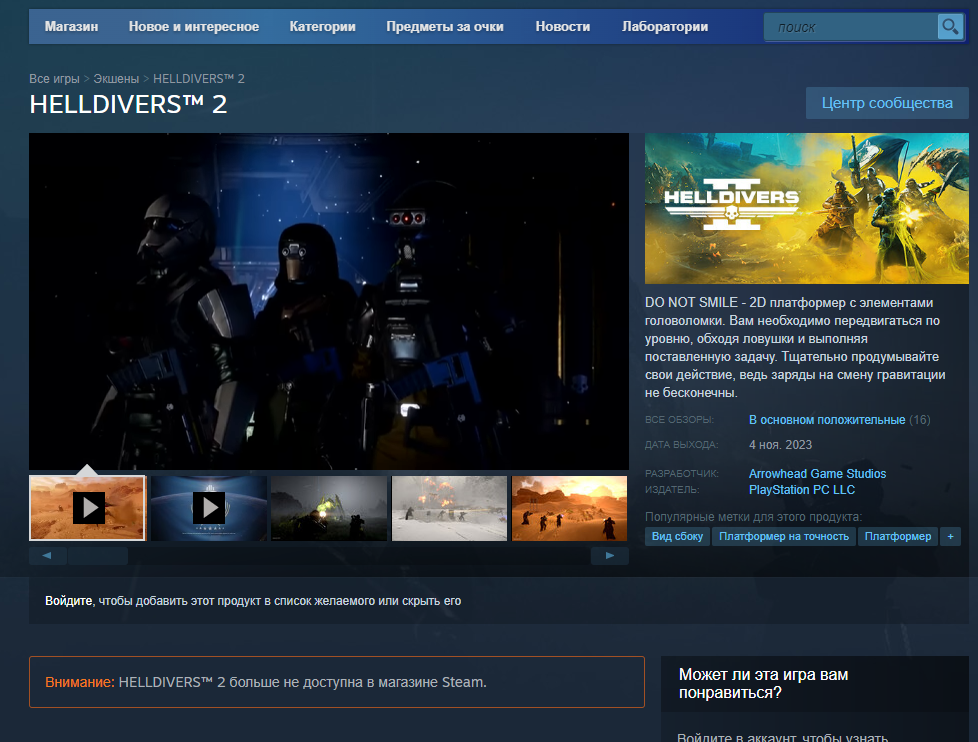Click the right arrow of the thumbnail strip
This screenshot has width=978, height=742.
609,556
